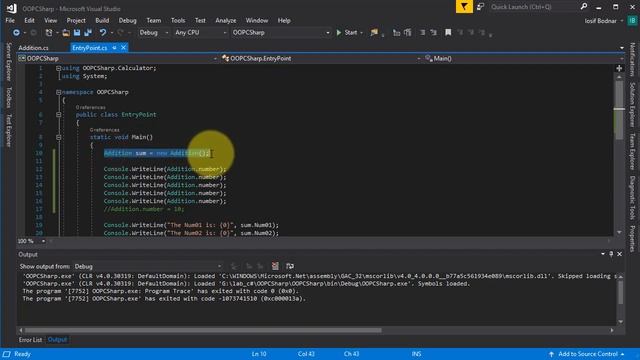This screenshot has height=360, width=640.
Task: Click the uncomment lines toolbar icon
Action: [x=407, y=32]
